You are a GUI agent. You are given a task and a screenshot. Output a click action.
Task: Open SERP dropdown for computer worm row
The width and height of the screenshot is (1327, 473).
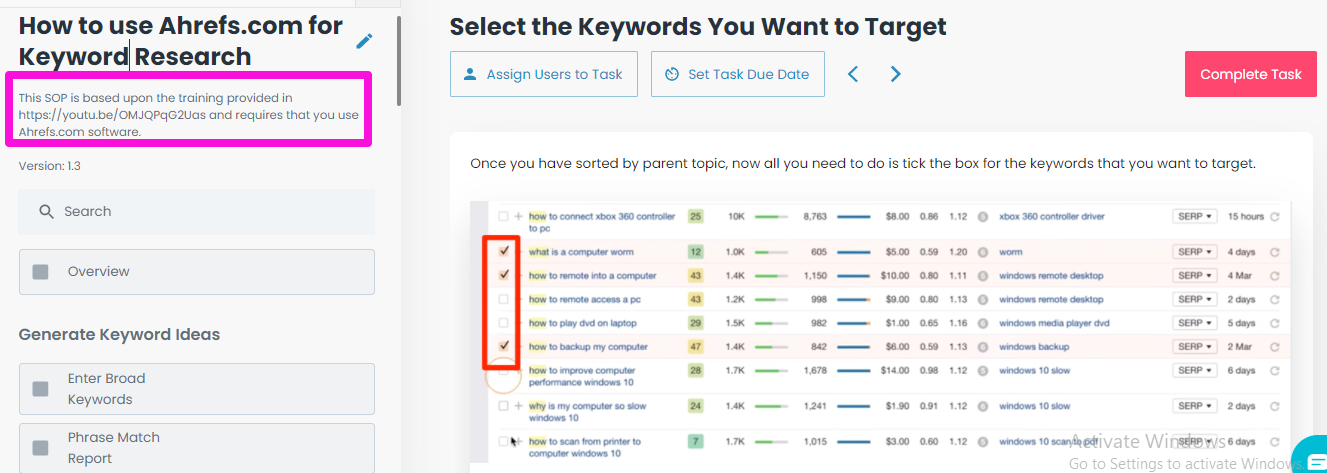(x=1194, y=252)
